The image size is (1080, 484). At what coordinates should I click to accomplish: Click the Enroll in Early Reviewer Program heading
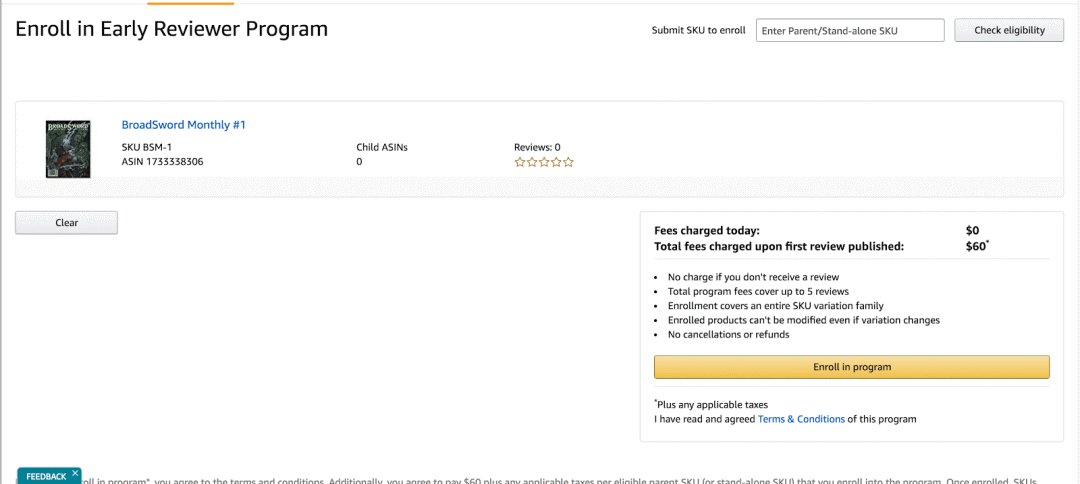coord(172,29)
